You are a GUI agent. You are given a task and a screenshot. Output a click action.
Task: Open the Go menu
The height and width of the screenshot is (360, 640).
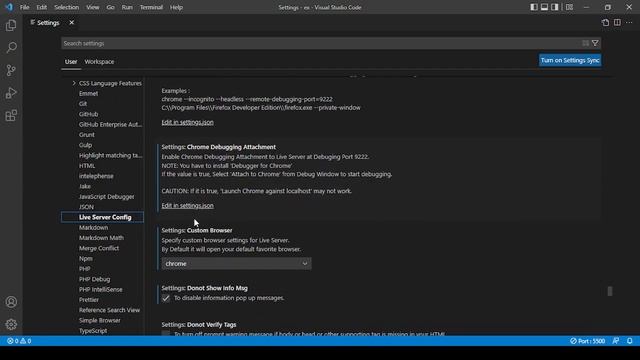pos(111,7)
